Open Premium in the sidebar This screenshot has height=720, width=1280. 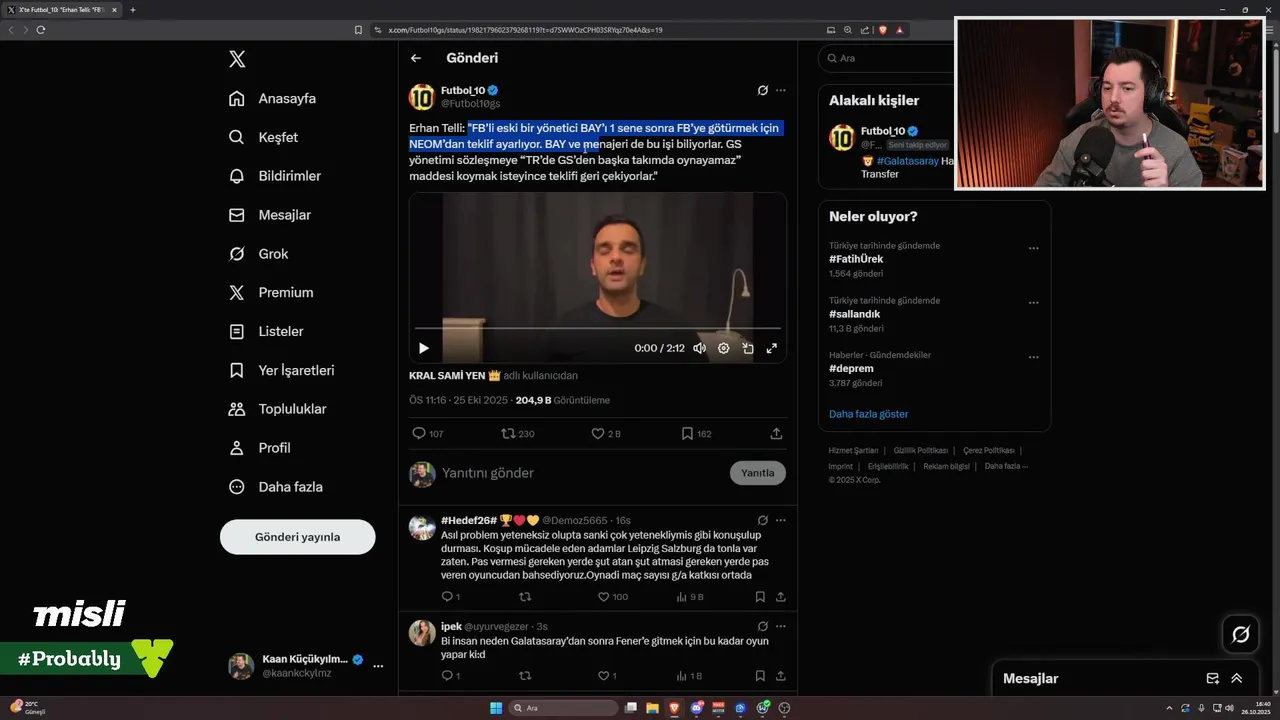[270, 293]
